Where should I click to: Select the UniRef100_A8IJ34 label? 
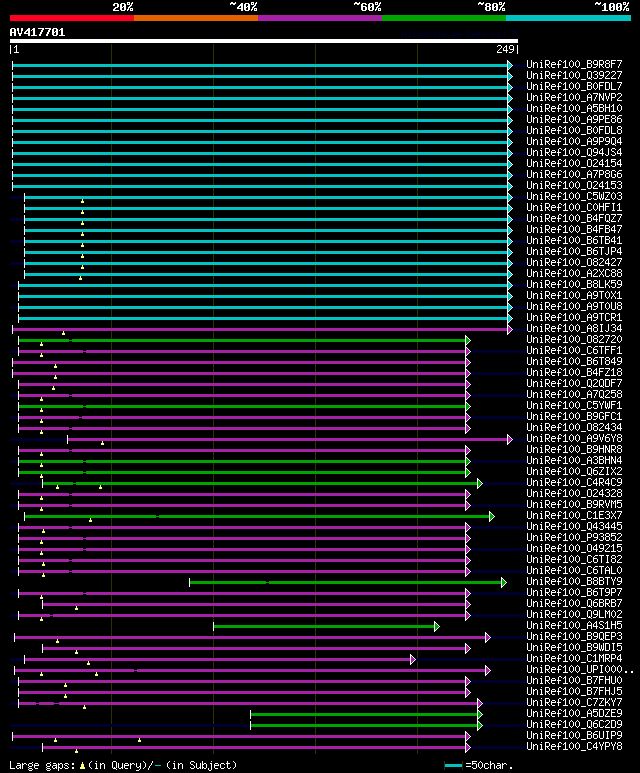click(x=574, y=328)
